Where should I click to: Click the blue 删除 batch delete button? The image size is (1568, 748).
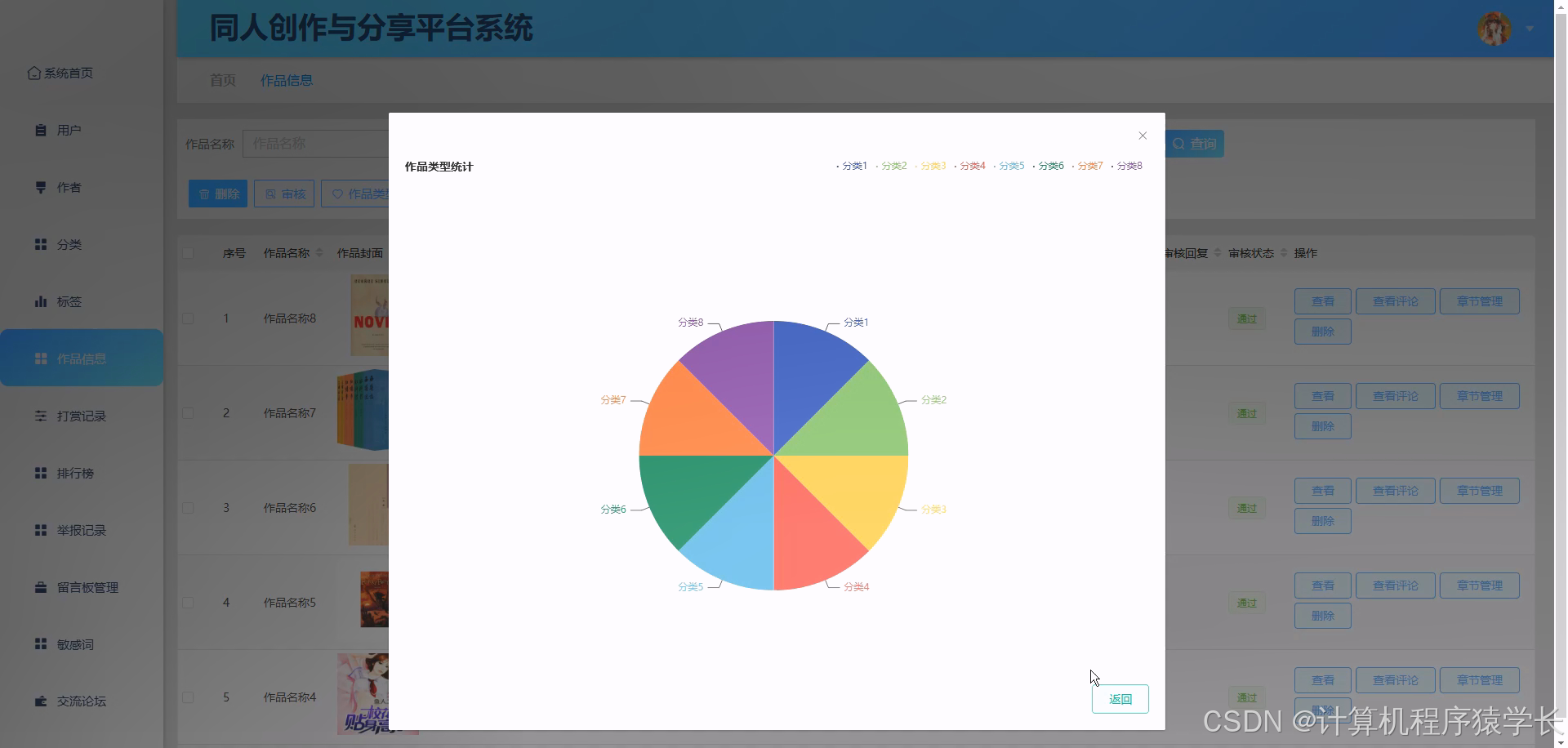click(x=217, y=194)
